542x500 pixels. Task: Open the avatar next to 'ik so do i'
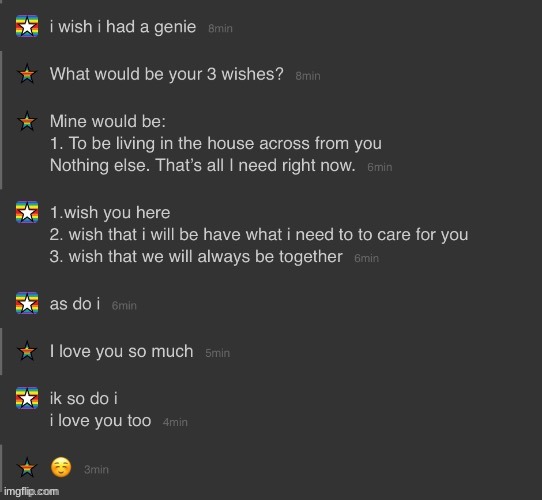(27, 398)
